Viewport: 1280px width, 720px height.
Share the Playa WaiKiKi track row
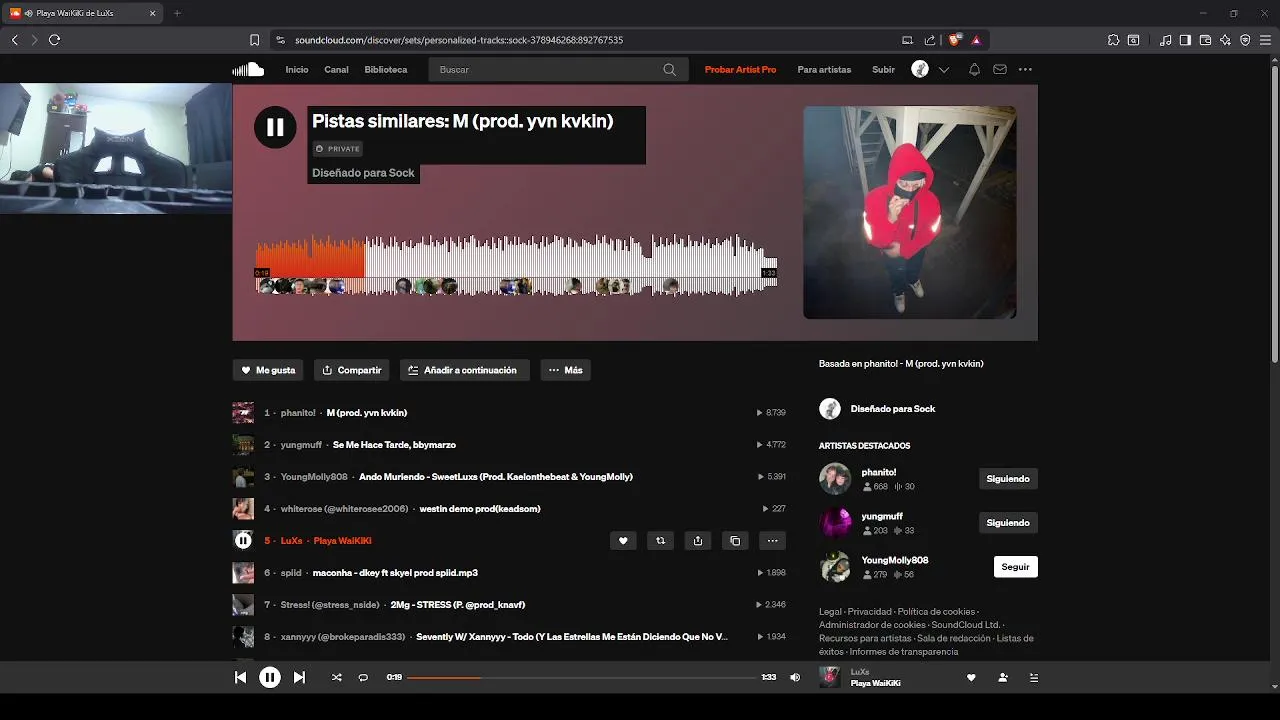click(698, 541)
